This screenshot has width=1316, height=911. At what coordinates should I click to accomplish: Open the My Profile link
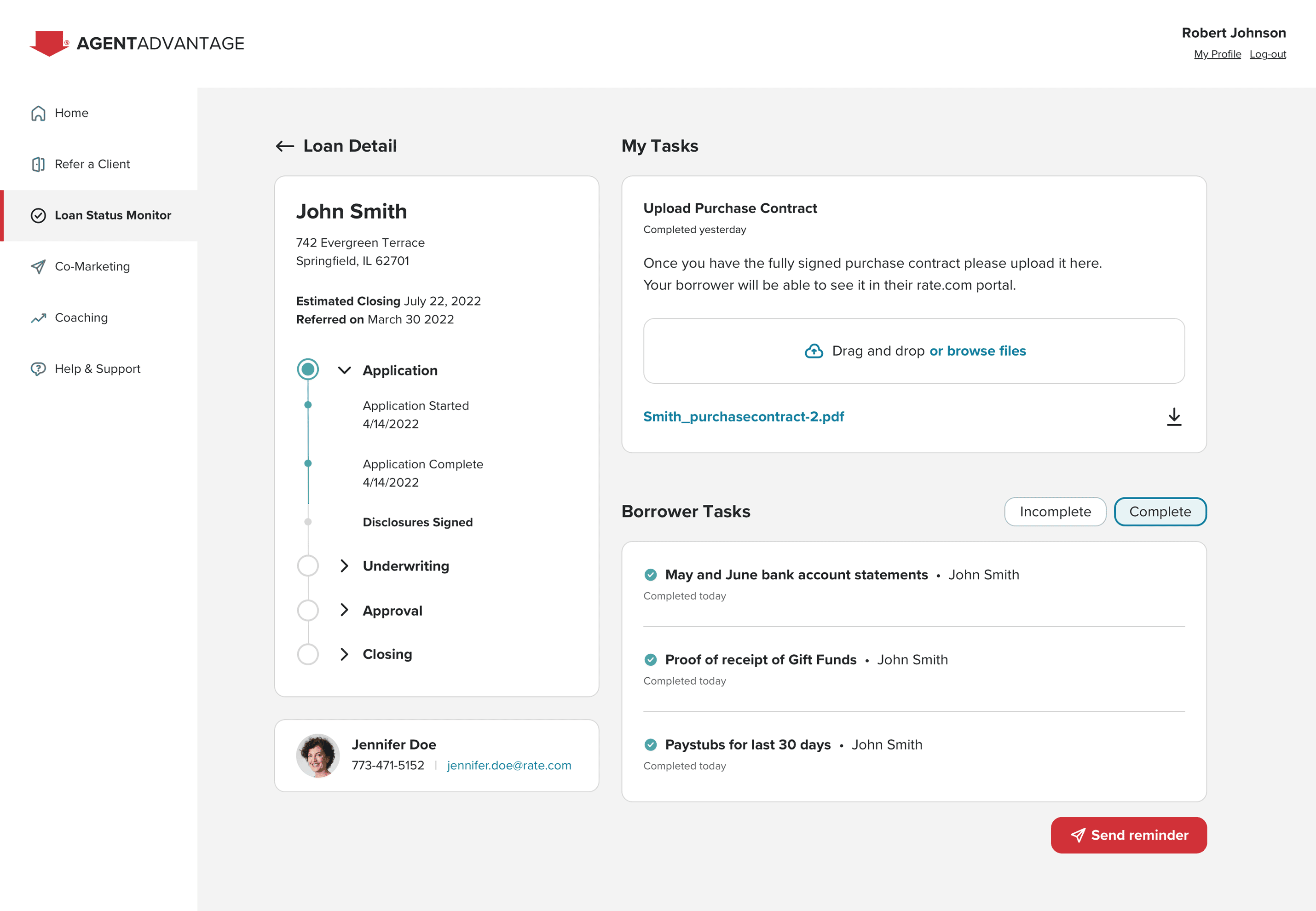pyautogui.click(x=1217, y=54)
